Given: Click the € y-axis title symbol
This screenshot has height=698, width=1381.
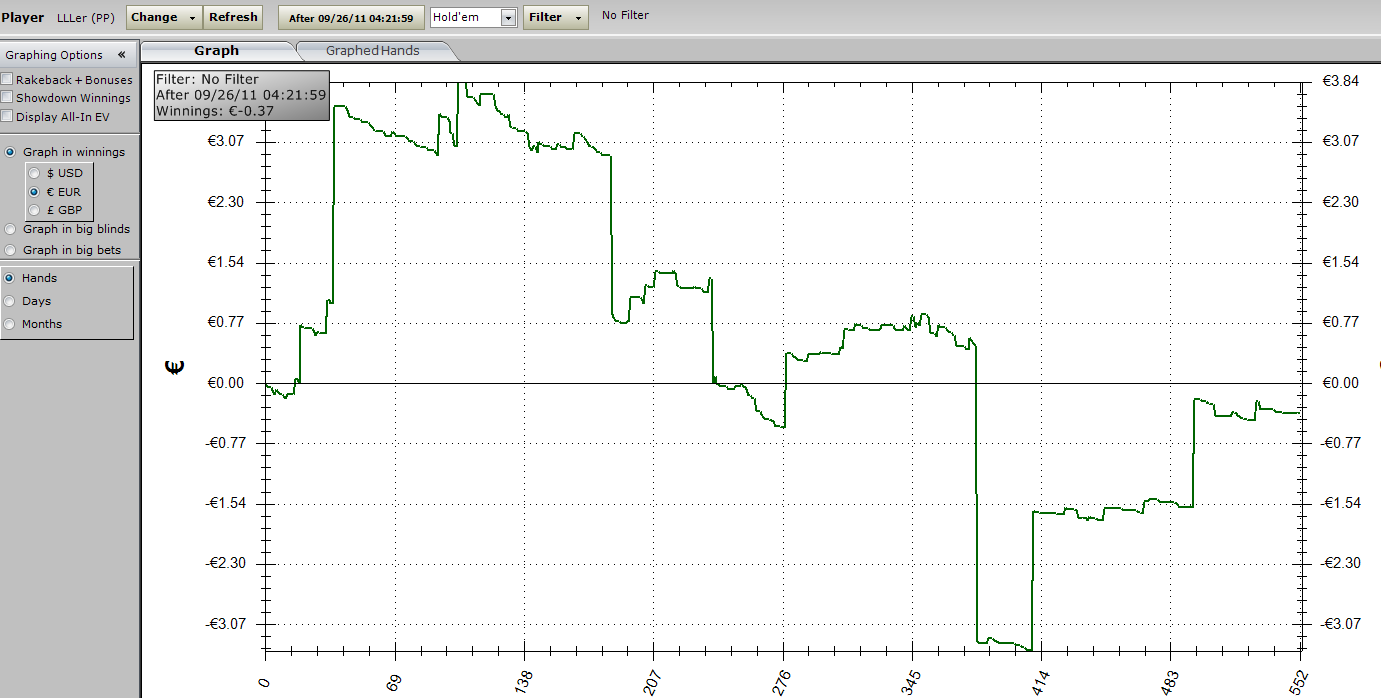Looking at the screenshot, I should pos(174,368).
